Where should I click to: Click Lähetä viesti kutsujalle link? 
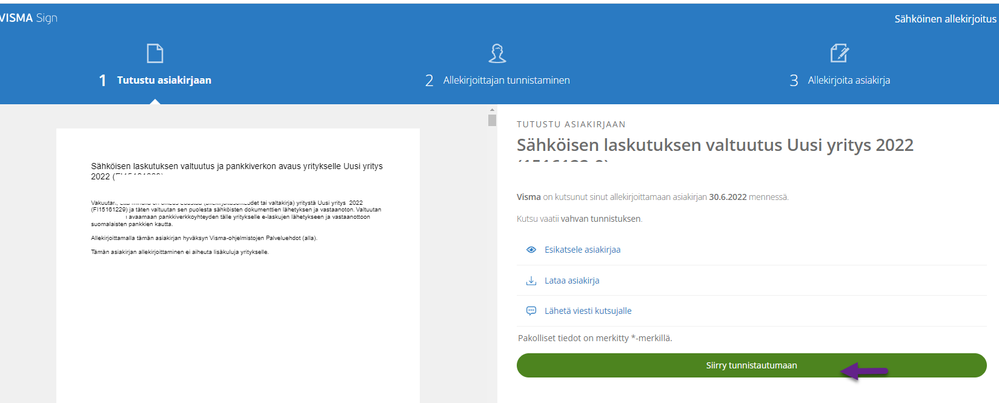588,311
